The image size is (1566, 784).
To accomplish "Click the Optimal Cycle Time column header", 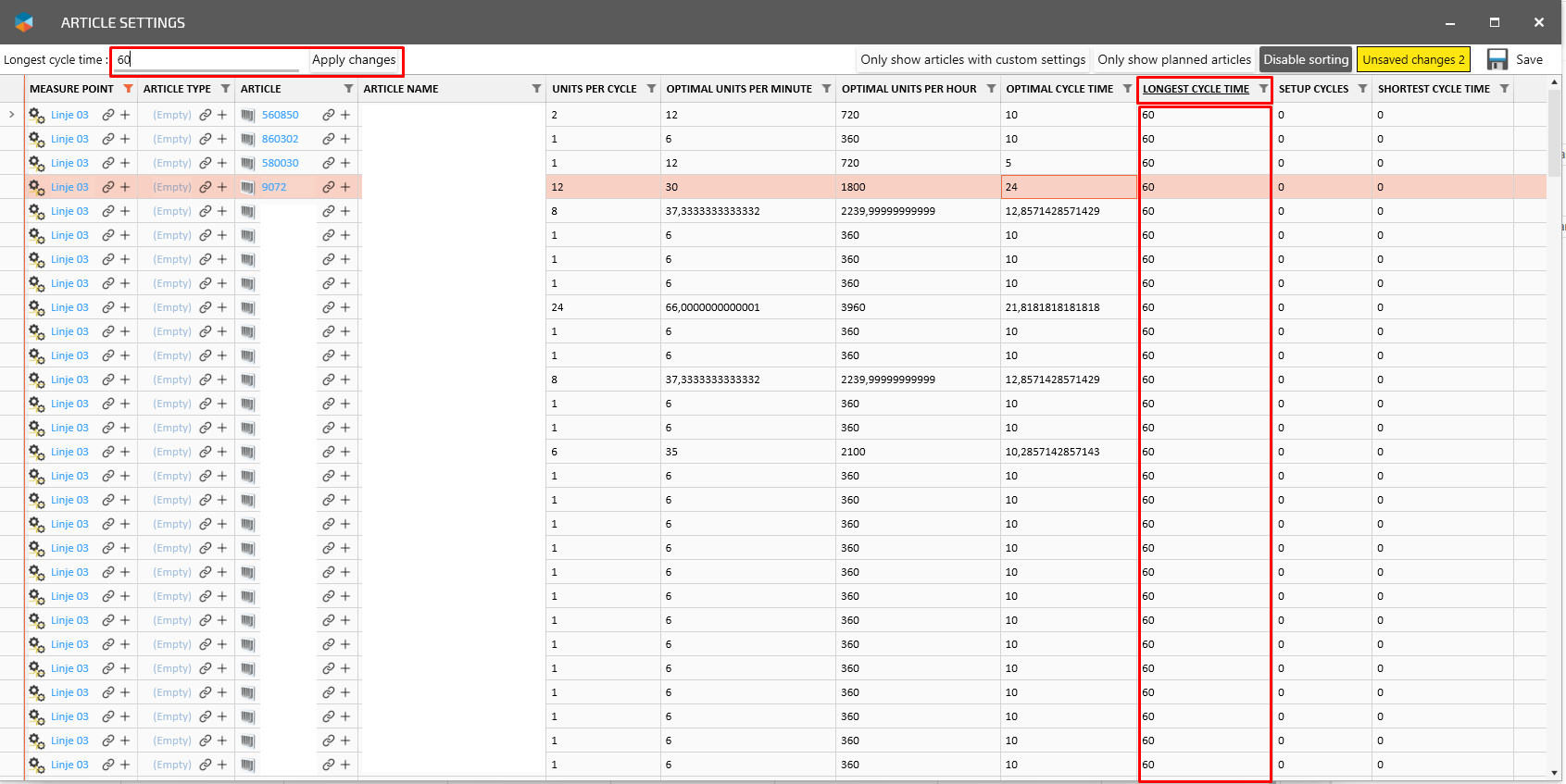I will (x=1059, y=89).
